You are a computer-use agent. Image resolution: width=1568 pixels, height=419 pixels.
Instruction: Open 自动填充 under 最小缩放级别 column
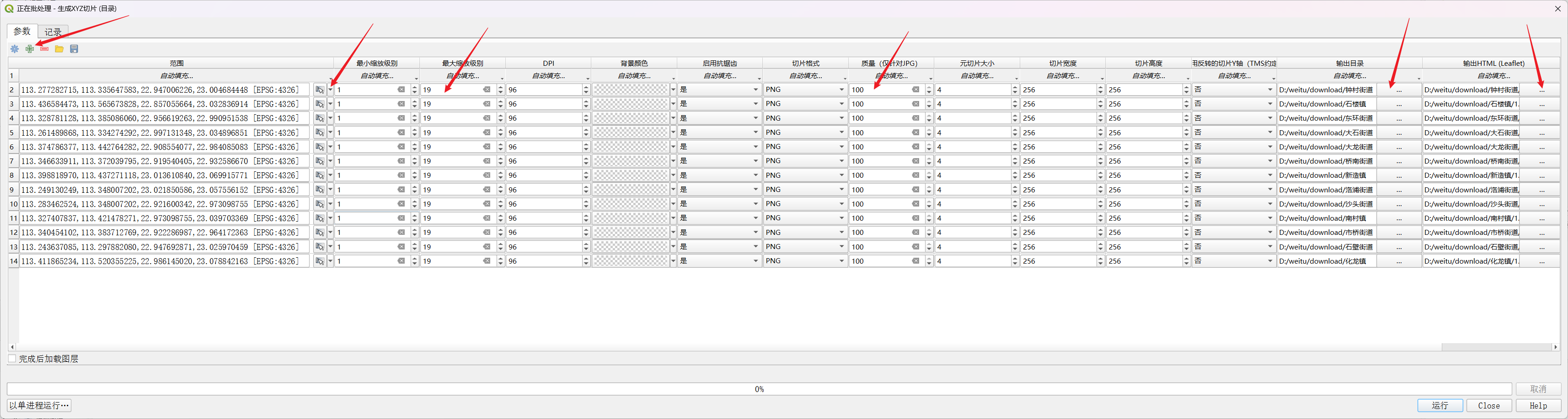coord(377,76)
